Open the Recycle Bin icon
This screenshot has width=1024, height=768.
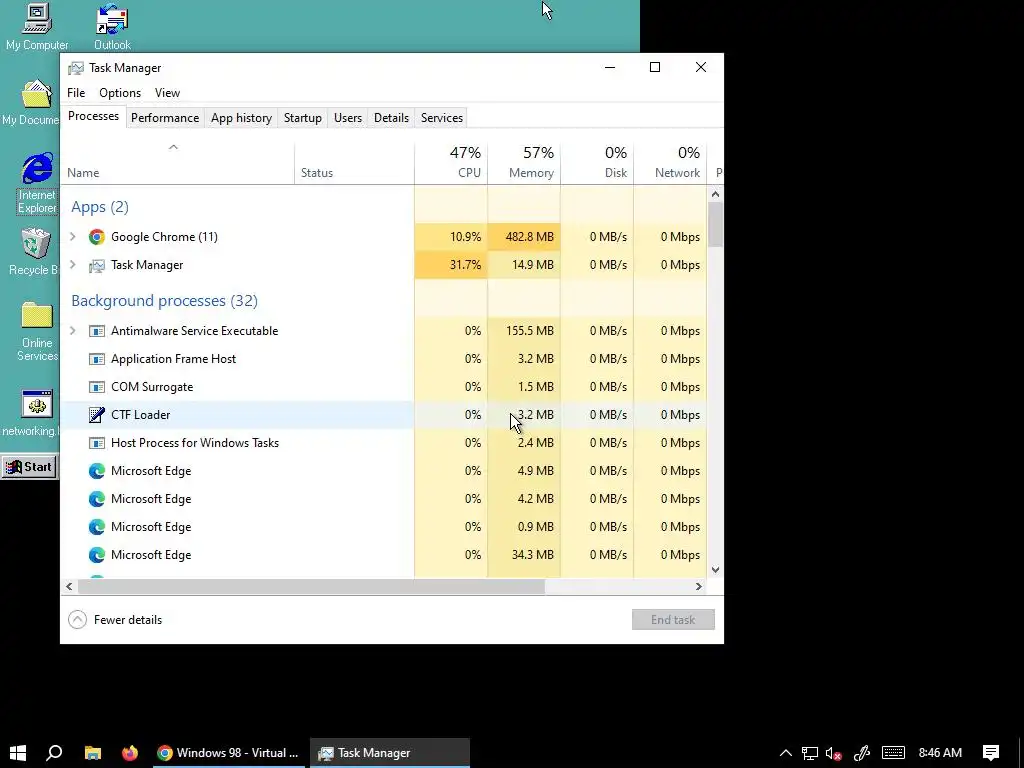click(34, 251)
